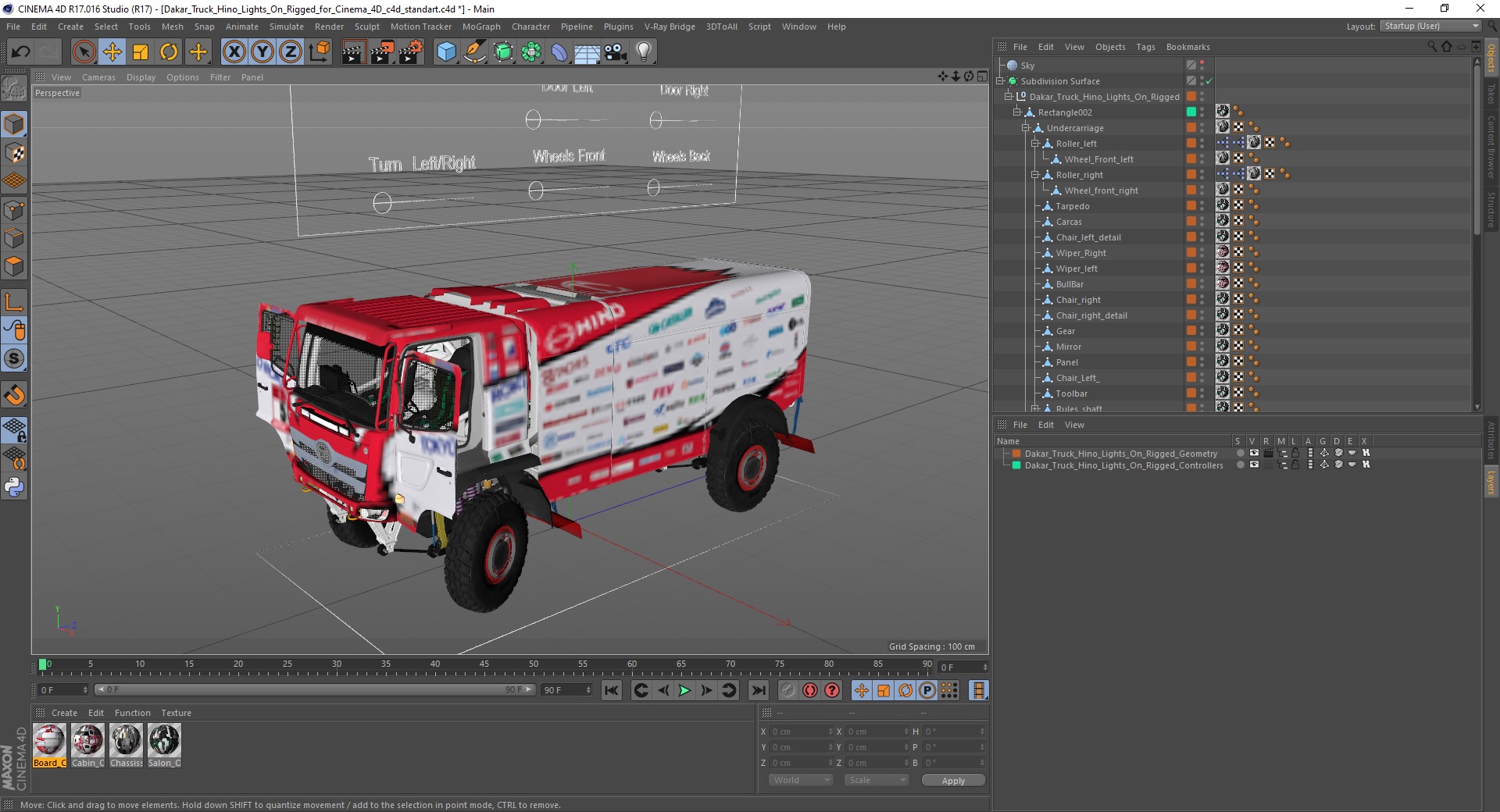
Task: Toggle Autokeying red button
Action: click(810, 690)
